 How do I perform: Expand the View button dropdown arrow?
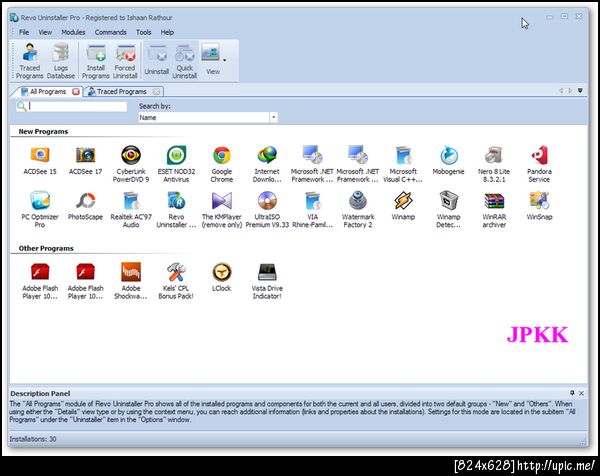point(225,60)
